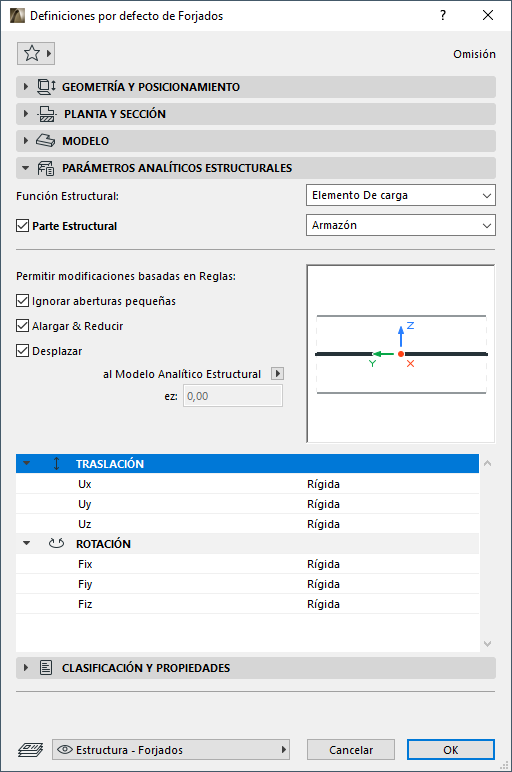Click the Geometría y Posicionamiento panel icon
Viewport: 512px width, 772px height.
click(47, 87)
